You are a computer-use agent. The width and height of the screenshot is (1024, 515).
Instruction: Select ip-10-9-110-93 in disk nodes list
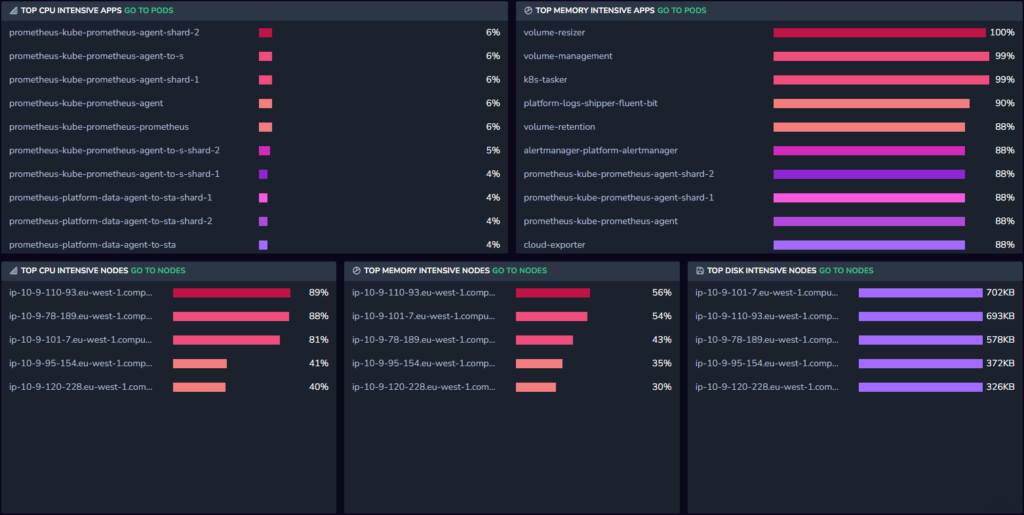pos(767,316)
